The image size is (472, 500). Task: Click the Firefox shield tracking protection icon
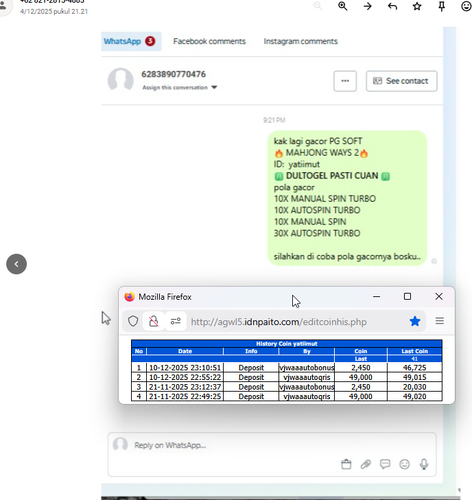click(133, 321)
